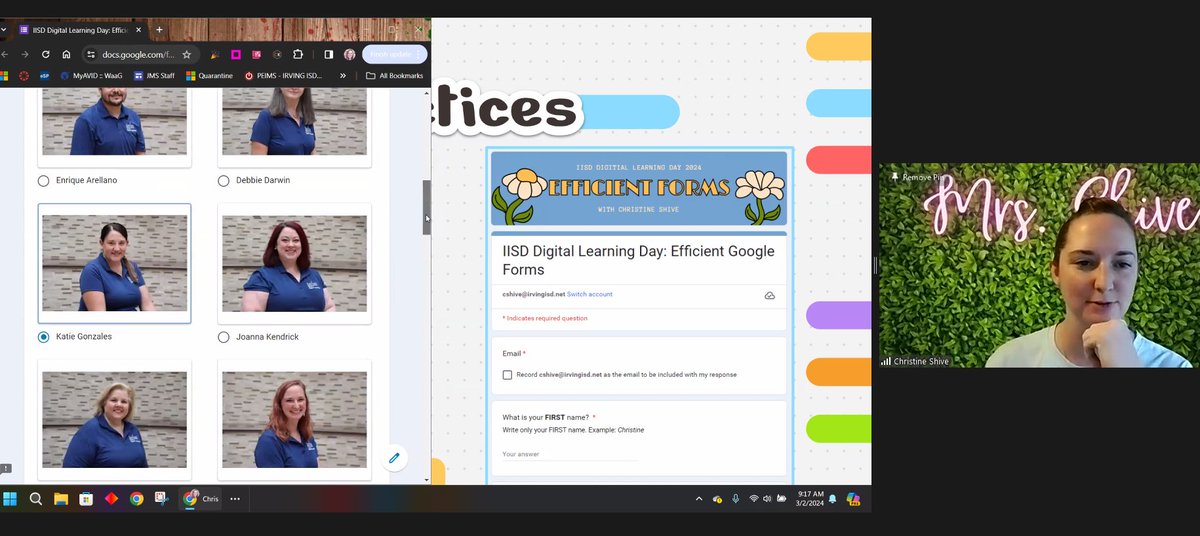Show taskbar overflow three dots
1200x536 pixels.
235,498
